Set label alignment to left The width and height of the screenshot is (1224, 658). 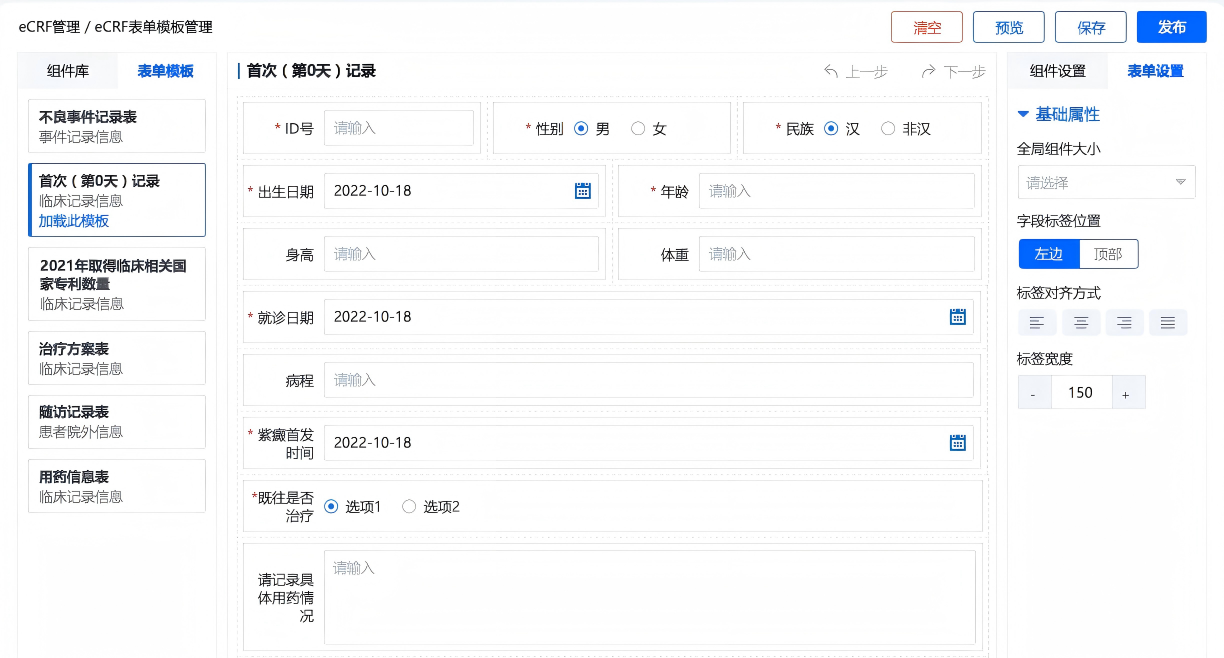tap(1037, 322)
